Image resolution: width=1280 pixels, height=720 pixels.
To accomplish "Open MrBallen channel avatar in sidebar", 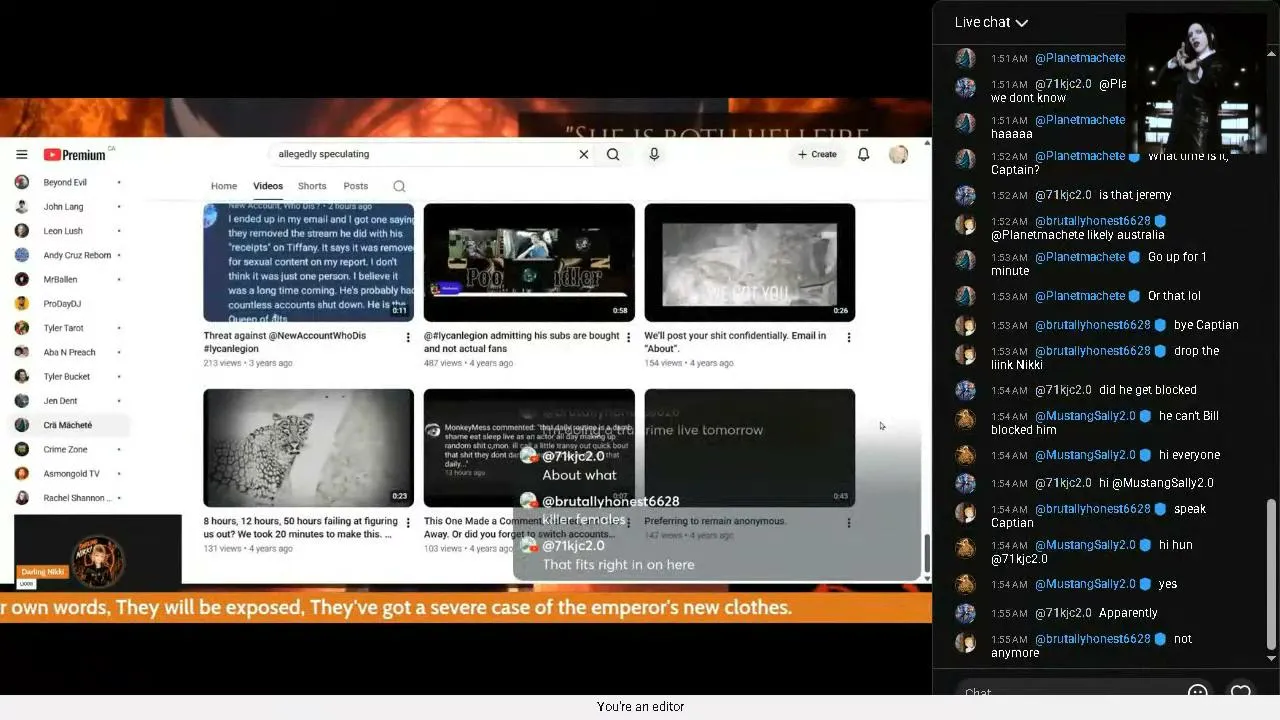I will pos(22,279).
